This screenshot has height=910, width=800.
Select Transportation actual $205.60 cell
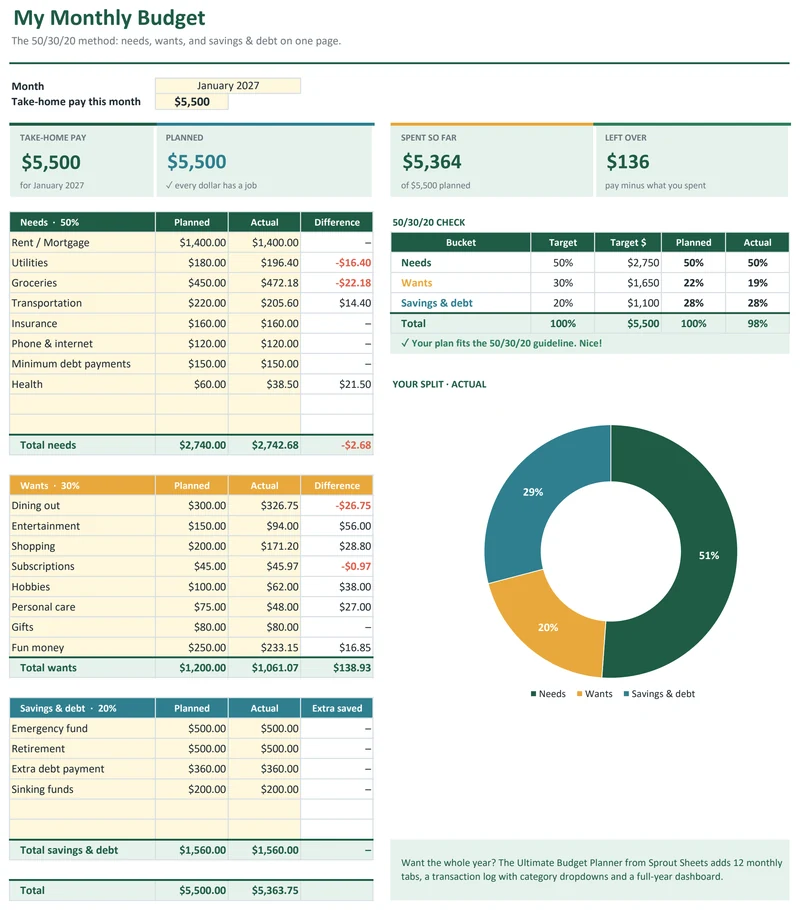pos(264,303)
